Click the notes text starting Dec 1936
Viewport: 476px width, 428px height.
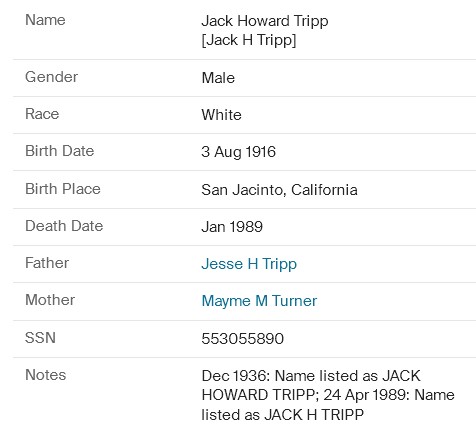(x=328, y=395)
